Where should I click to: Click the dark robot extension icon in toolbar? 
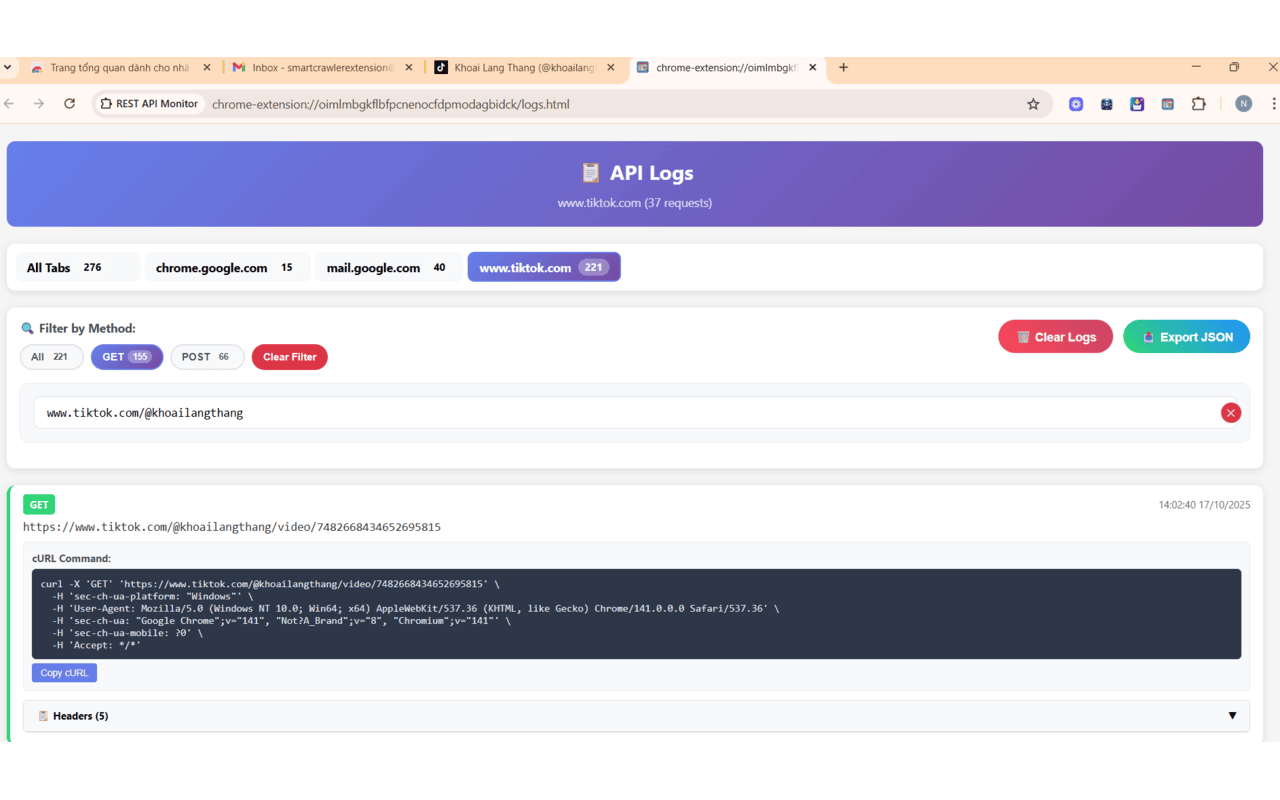coord(1107,104)
